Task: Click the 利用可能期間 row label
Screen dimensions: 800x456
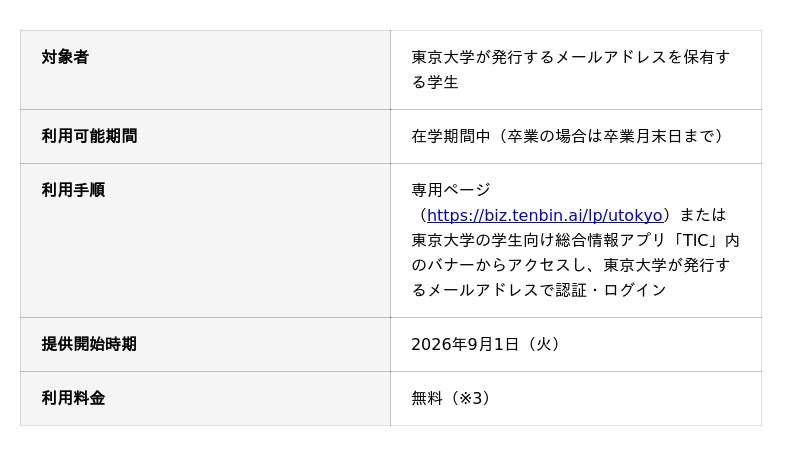Action: [x=89, y=136]
